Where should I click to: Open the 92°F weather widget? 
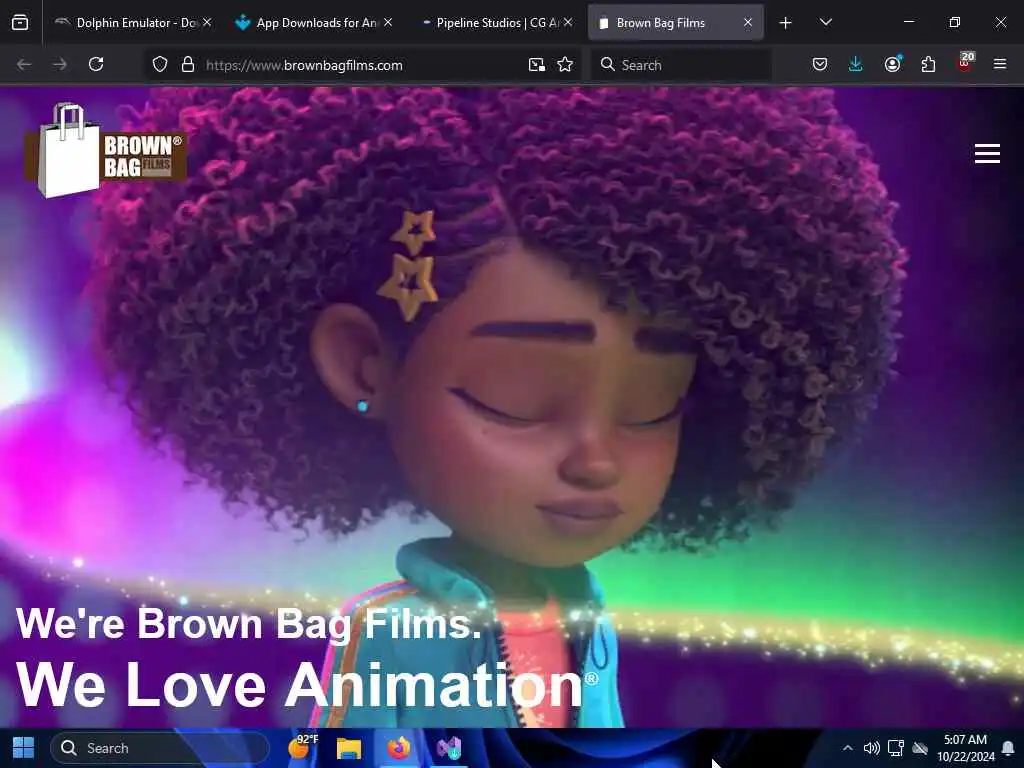point(302,746)
